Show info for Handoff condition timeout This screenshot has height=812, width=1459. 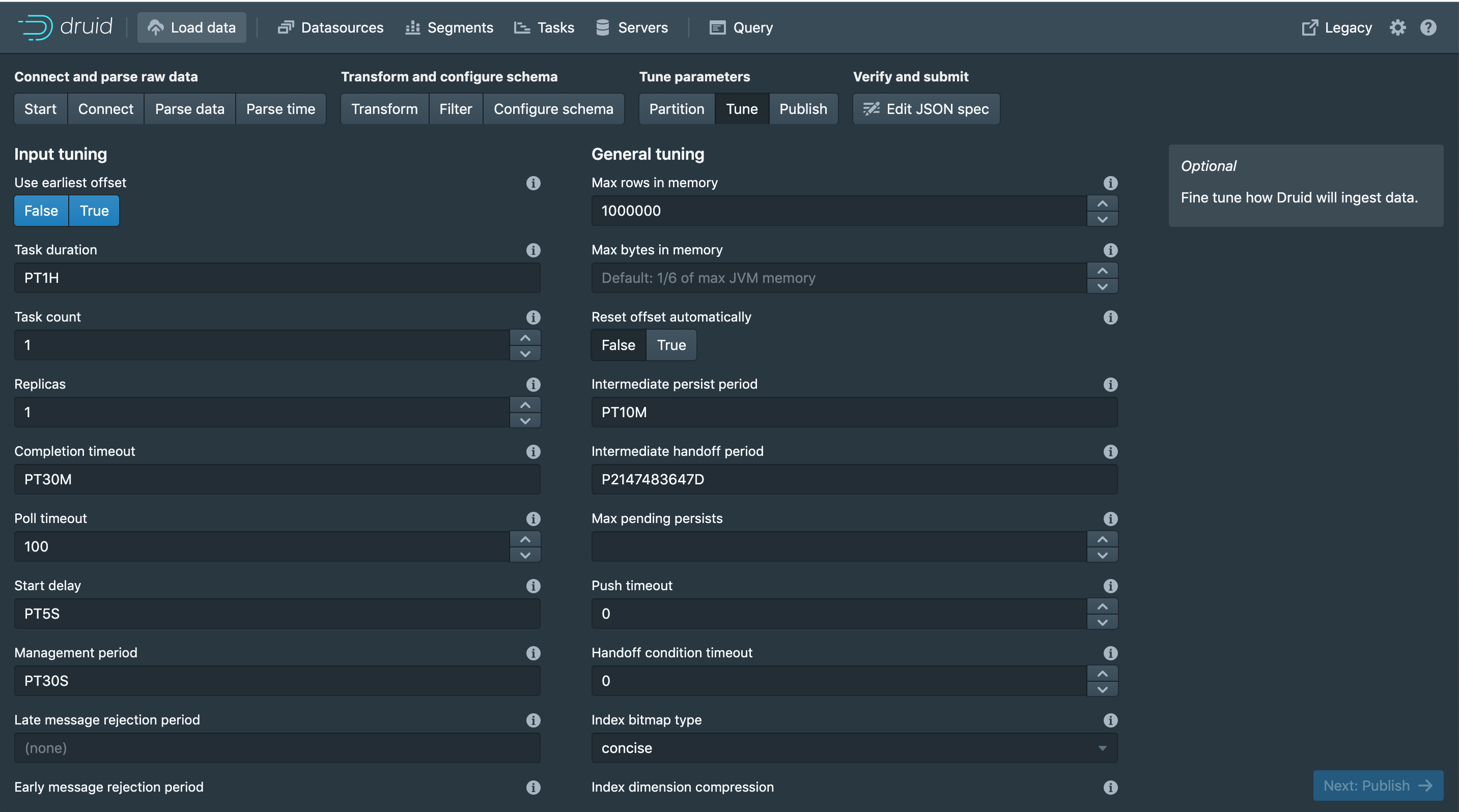[1110, 653]
